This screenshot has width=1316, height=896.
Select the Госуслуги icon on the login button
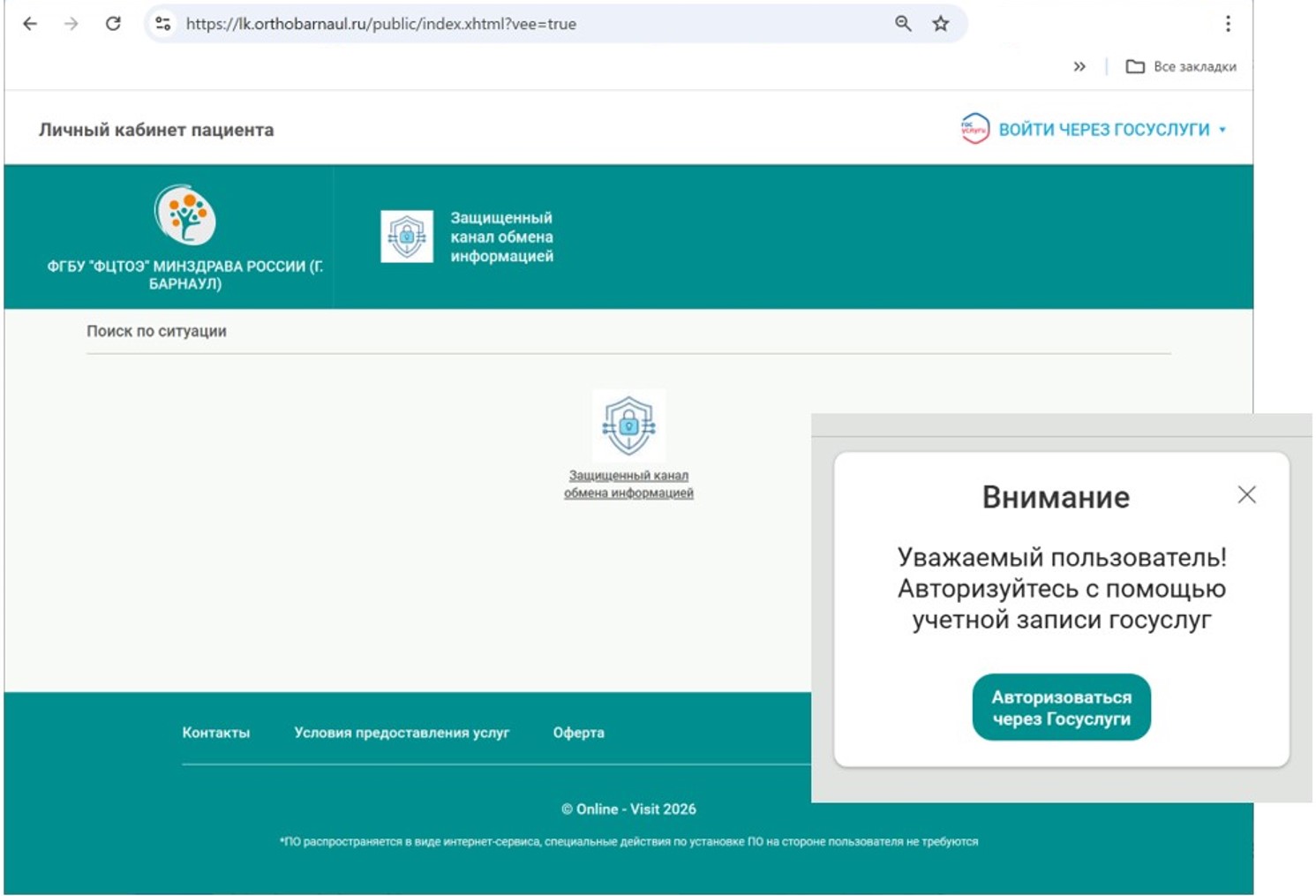974,129
